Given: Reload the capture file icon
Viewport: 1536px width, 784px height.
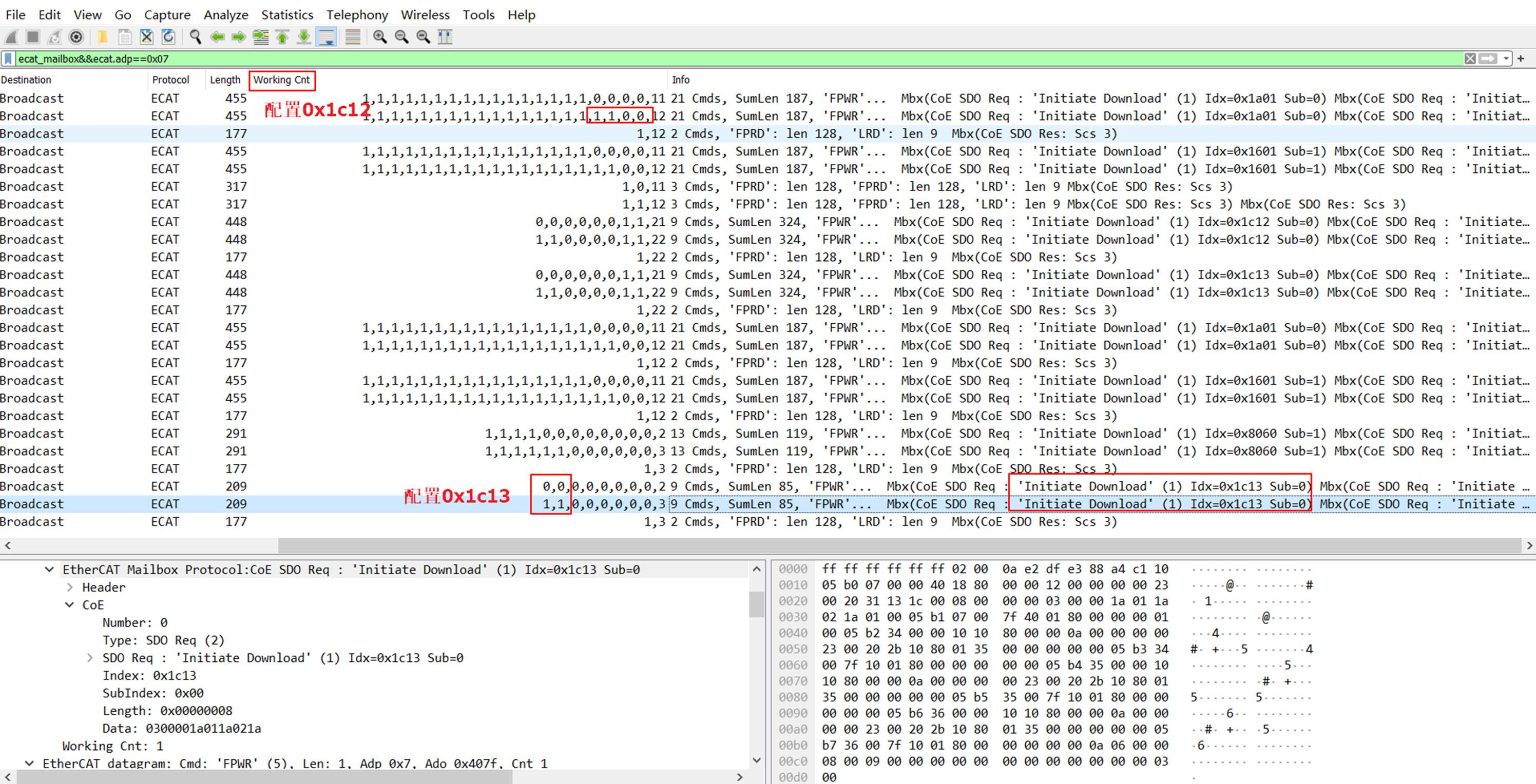Looking at the screenshot, I should 169,37.
